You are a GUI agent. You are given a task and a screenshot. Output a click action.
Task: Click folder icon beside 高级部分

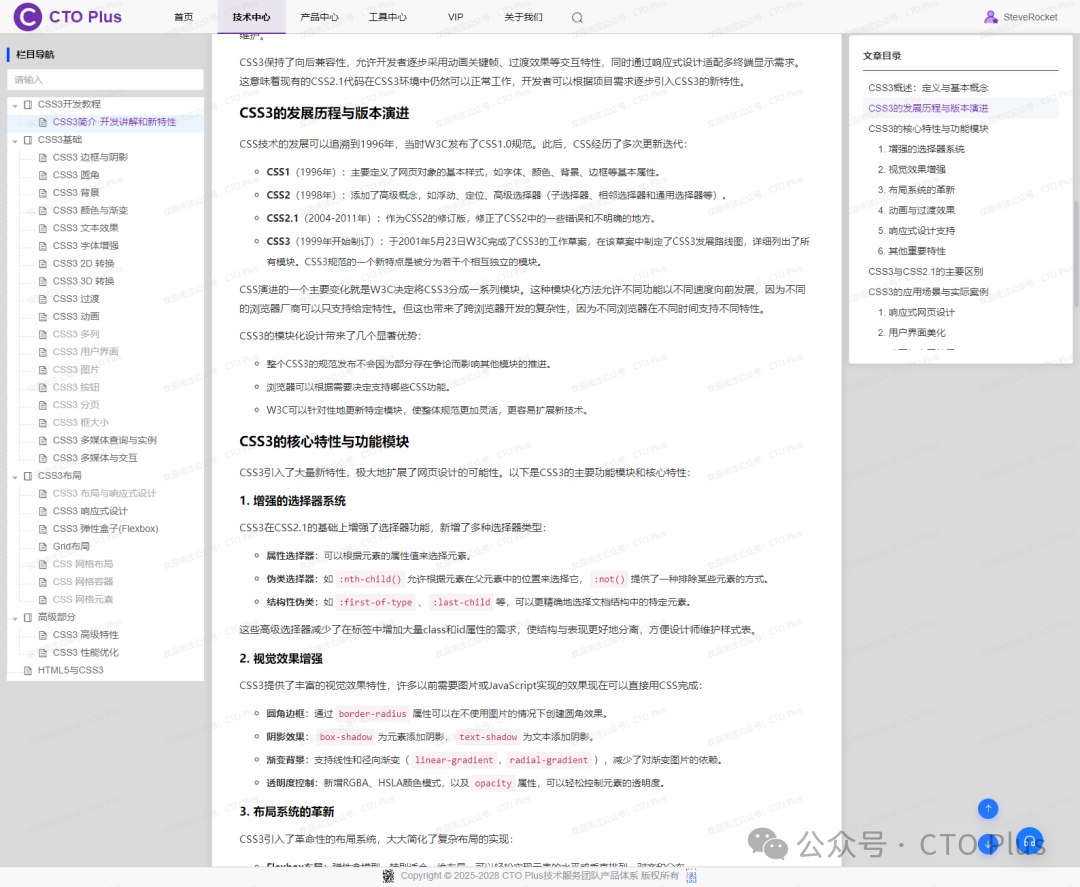(x=28, y=617)
